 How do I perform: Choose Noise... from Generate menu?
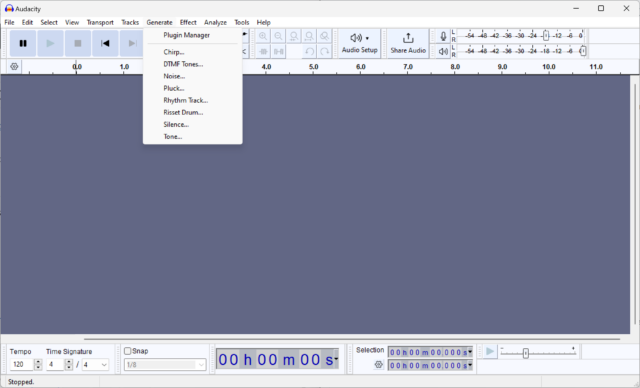tap(193, 76)
